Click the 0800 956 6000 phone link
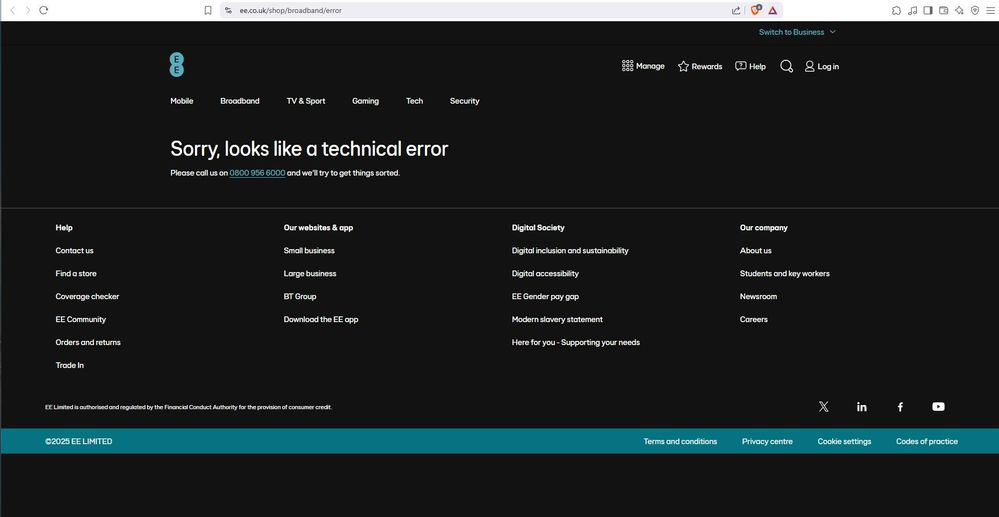 (x=257, y=173)
